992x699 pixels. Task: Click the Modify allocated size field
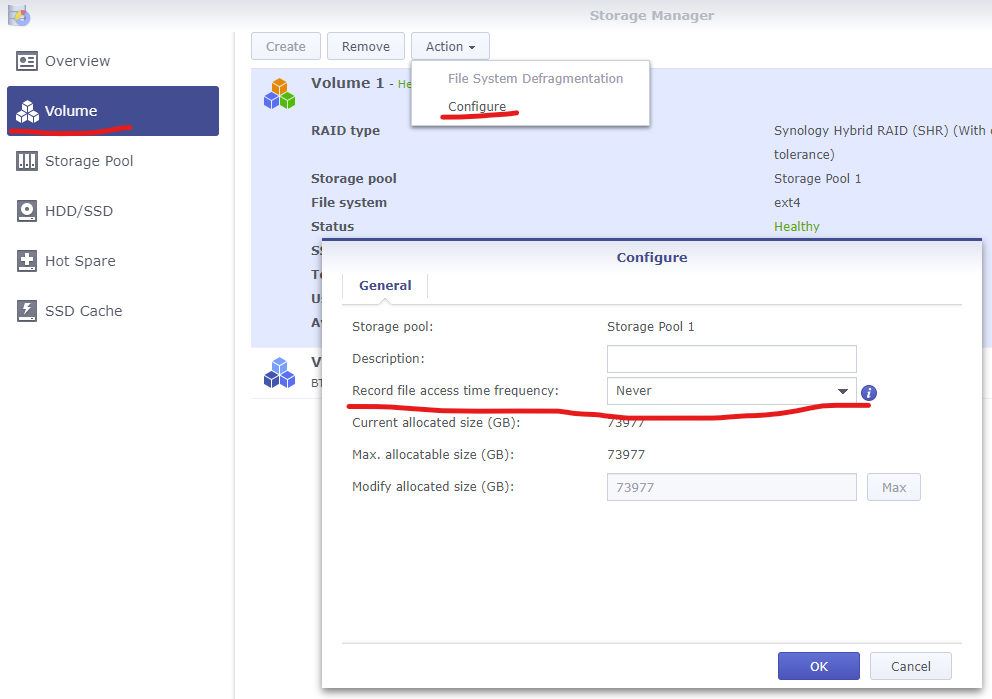(x=731, y=487)
